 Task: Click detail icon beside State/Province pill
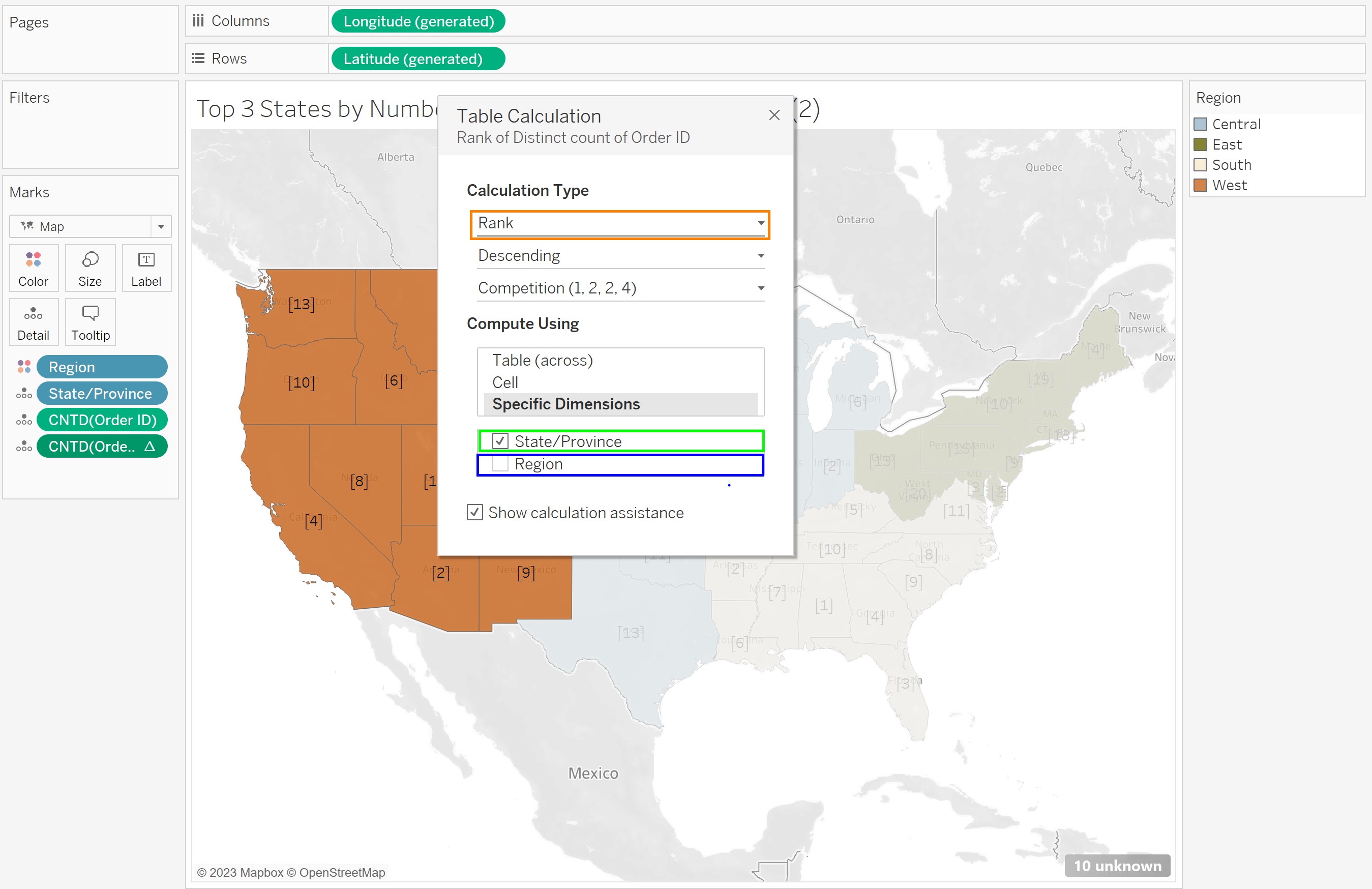coord(24,394)
